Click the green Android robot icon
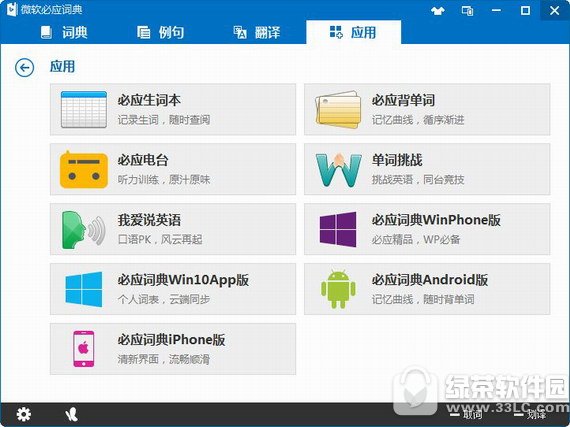 tap(338, 289)
